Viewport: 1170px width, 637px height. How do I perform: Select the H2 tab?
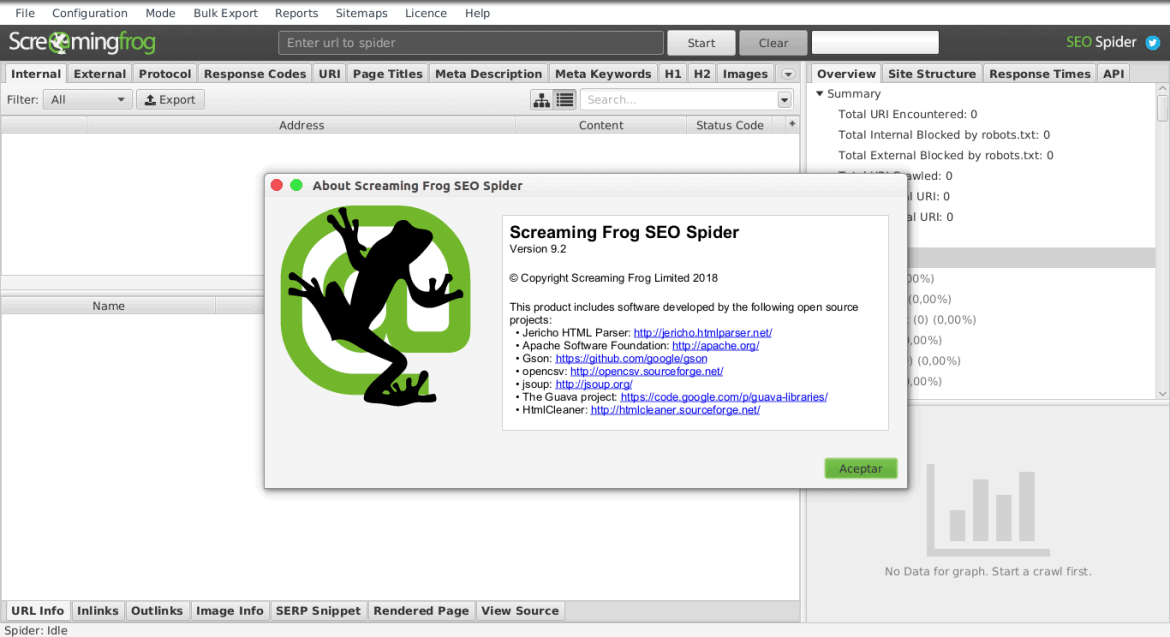[701, 74]
